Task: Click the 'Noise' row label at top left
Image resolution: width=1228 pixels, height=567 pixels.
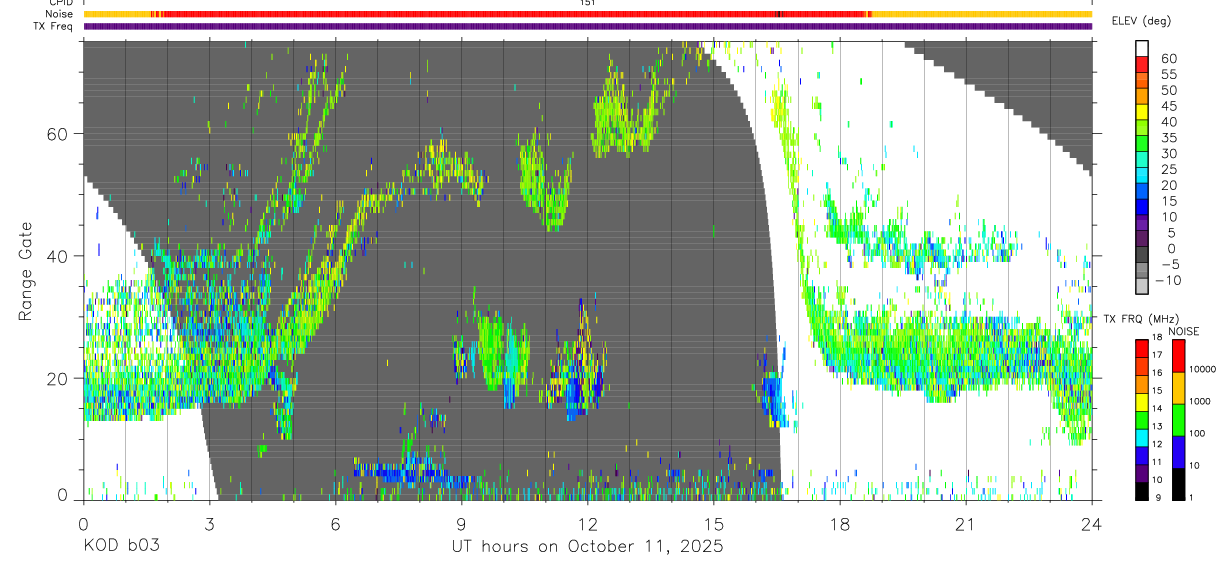Action: pos(60,14)
